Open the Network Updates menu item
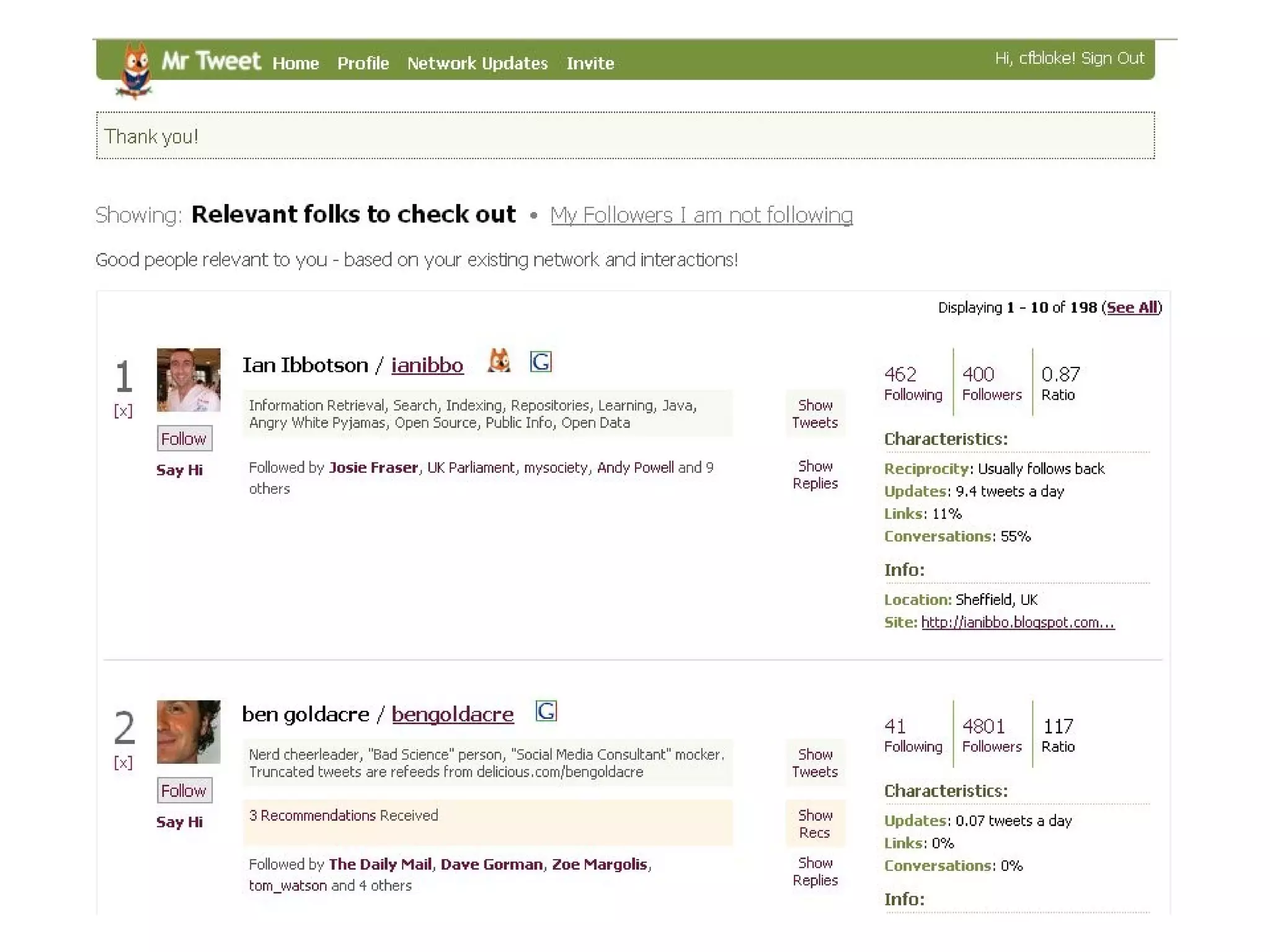 tap(477, 63)
